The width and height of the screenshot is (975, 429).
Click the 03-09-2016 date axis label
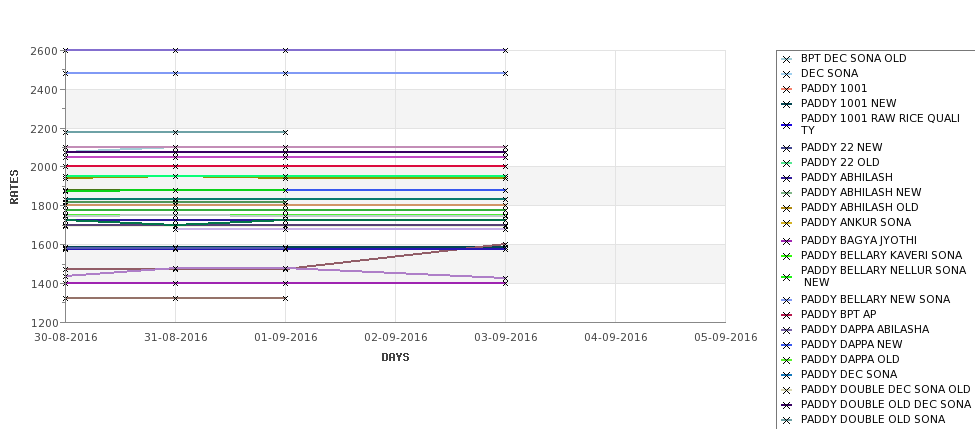506,338
